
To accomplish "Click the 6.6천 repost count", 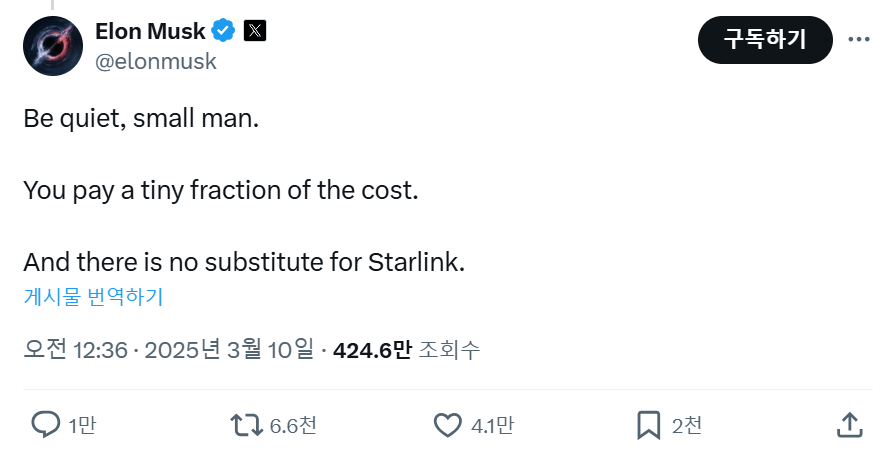I will click(x=293, y=426).
